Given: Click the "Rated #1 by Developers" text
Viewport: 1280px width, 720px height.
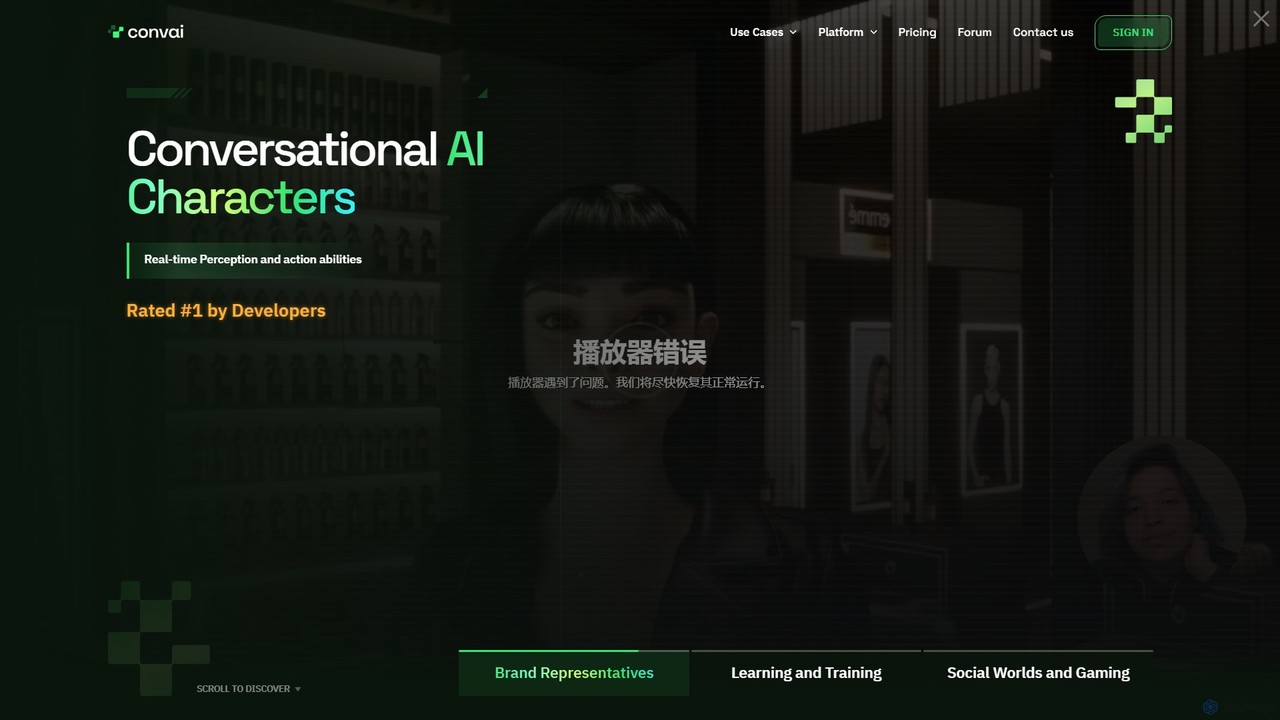Looking at the screenshot, I should [x=226, y=311].
